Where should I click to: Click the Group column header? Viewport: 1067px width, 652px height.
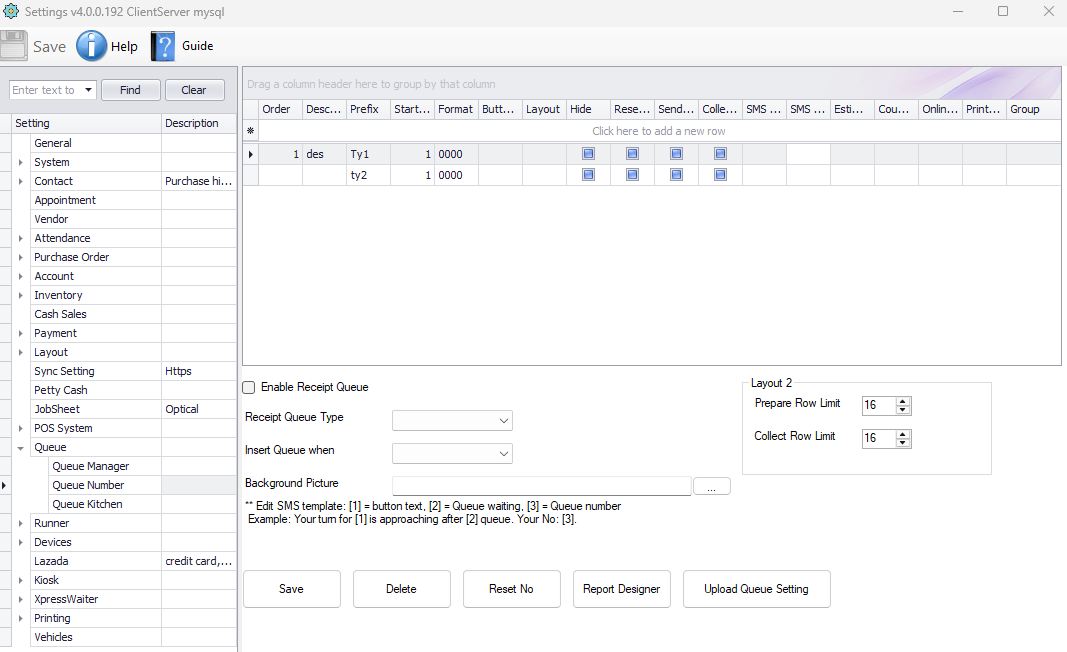(1033, 109)
